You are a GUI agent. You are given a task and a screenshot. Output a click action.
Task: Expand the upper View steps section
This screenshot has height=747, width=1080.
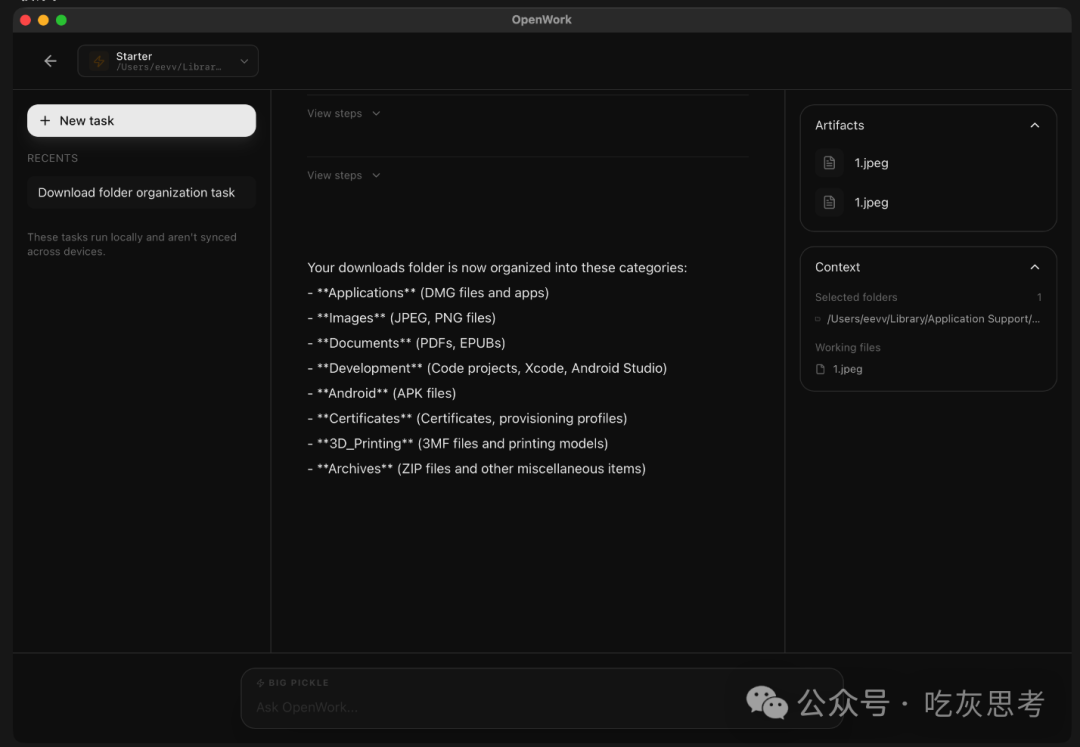(344, 114)
